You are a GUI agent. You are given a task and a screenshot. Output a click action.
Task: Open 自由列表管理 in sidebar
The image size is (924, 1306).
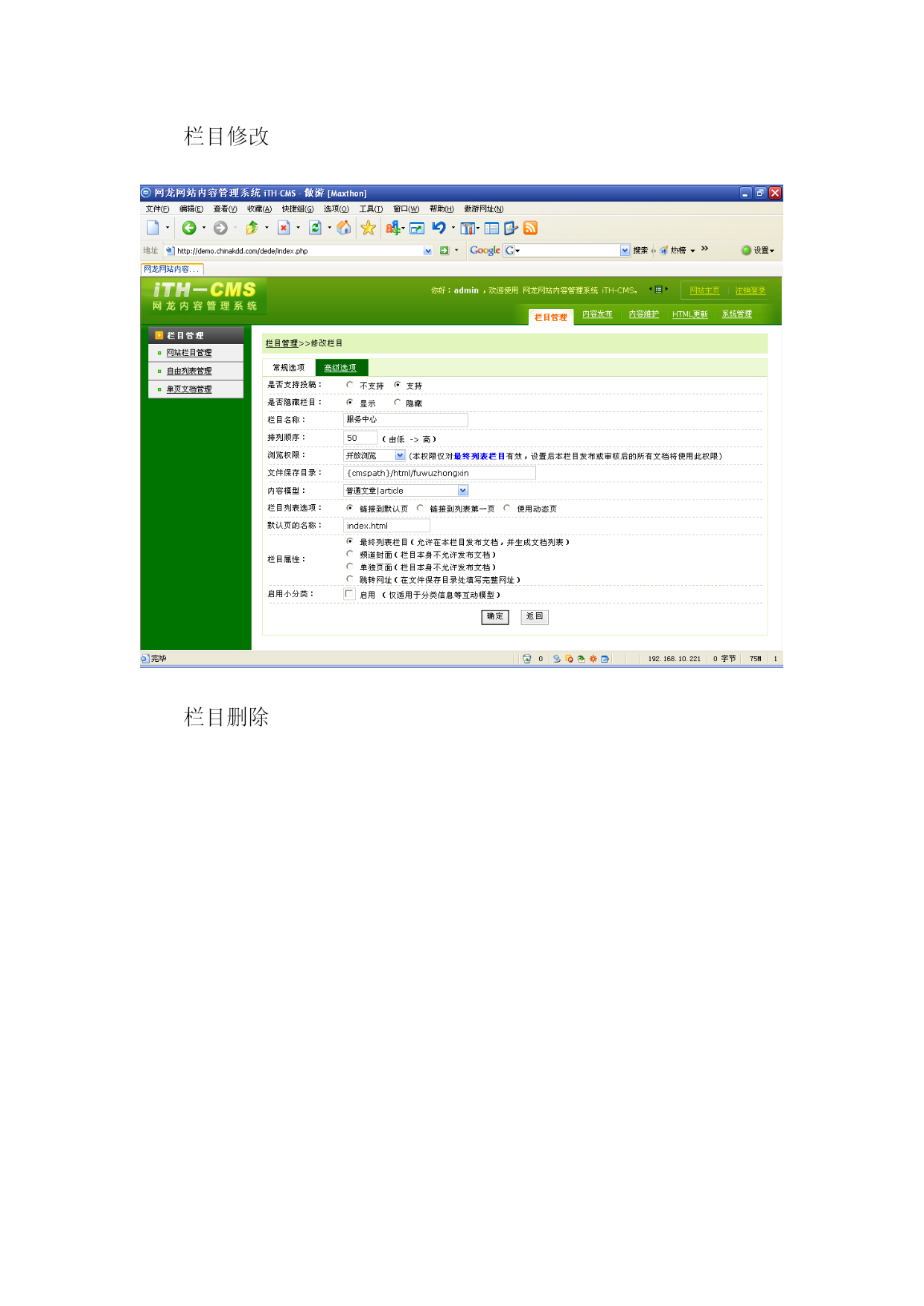tap(189, 371)
